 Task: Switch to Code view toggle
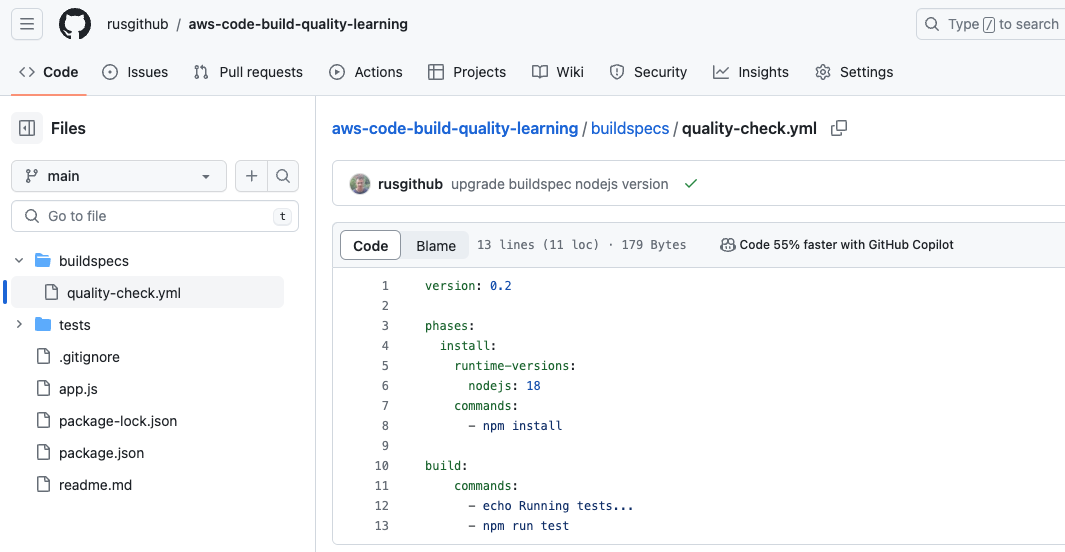tap(370, 246)
